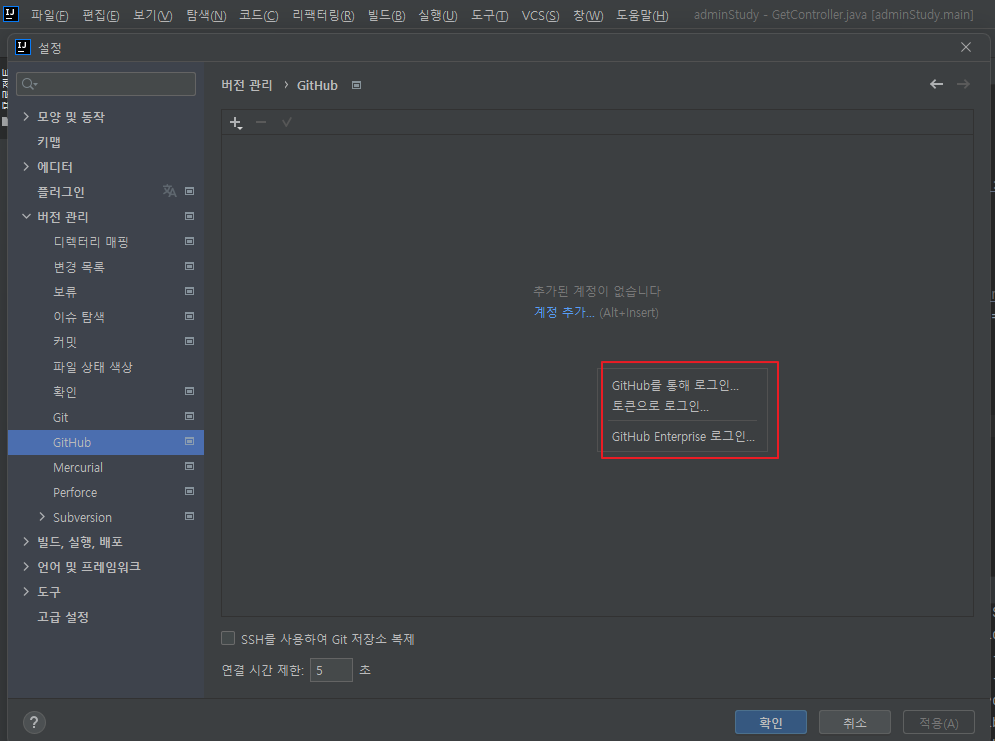Click the project icon beside 이슈 탐색
995x741 pixels.
coord(189,316)
